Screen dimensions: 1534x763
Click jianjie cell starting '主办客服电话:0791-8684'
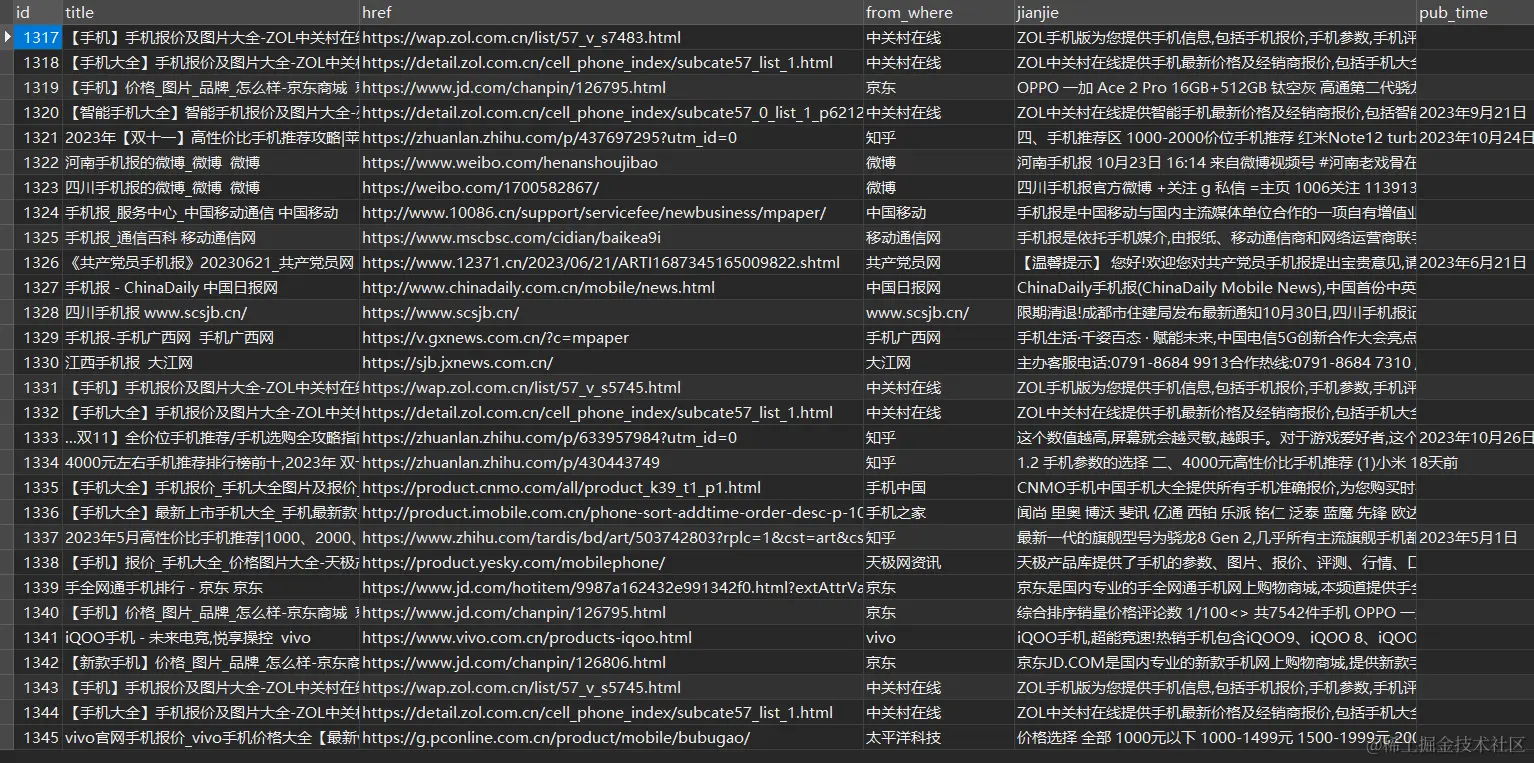(1215, 363)
